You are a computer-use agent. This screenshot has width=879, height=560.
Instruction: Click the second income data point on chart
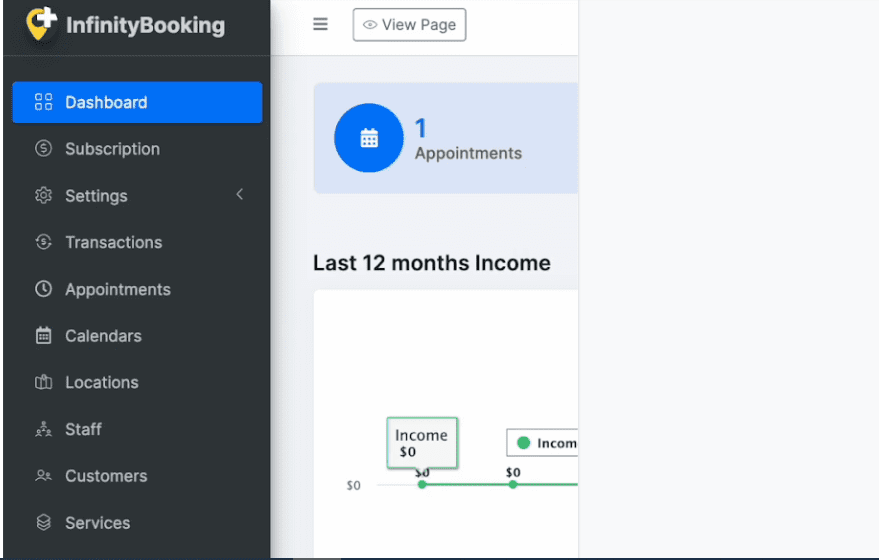pyautogui.click(x=513, y=485)
